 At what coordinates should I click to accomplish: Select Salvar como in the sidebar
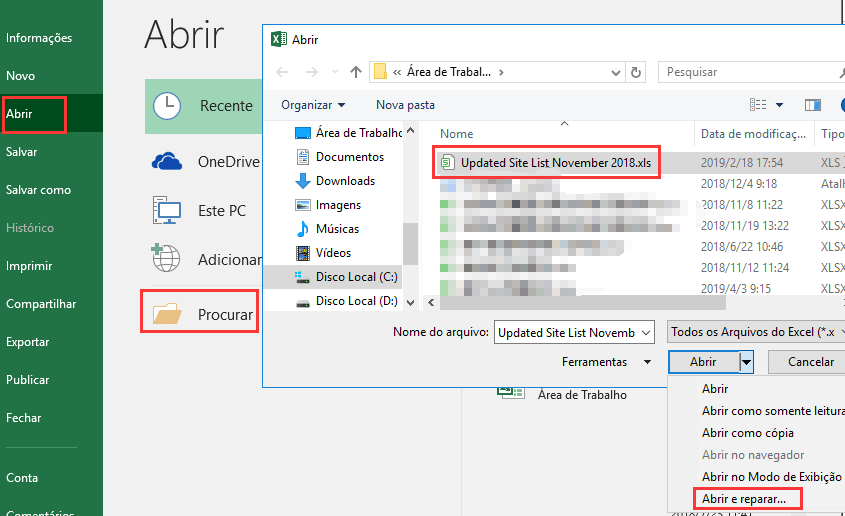click(38, 190)
